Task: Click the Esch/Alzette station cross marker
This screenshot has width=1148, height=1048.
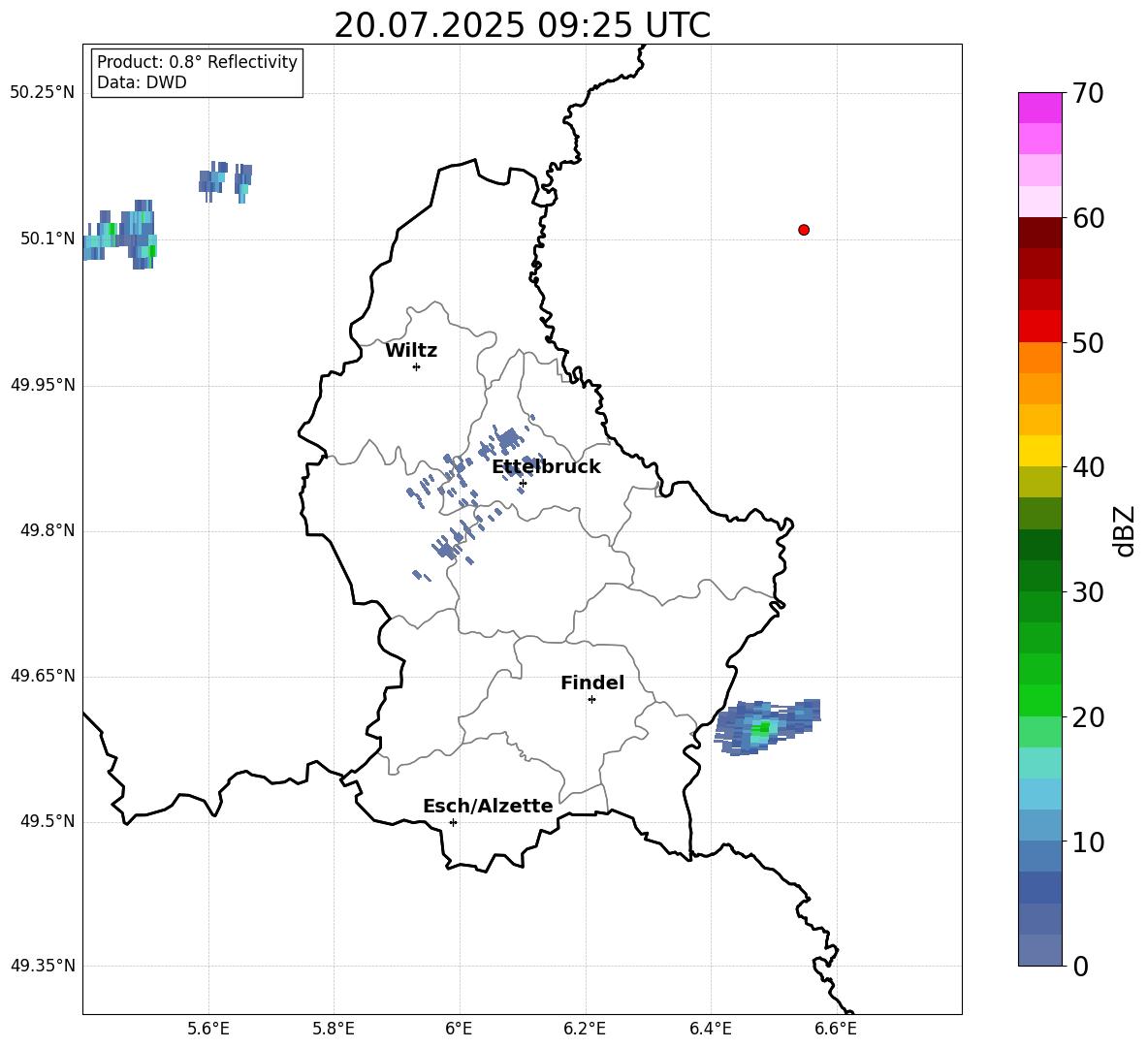Action: click(453, 822)
